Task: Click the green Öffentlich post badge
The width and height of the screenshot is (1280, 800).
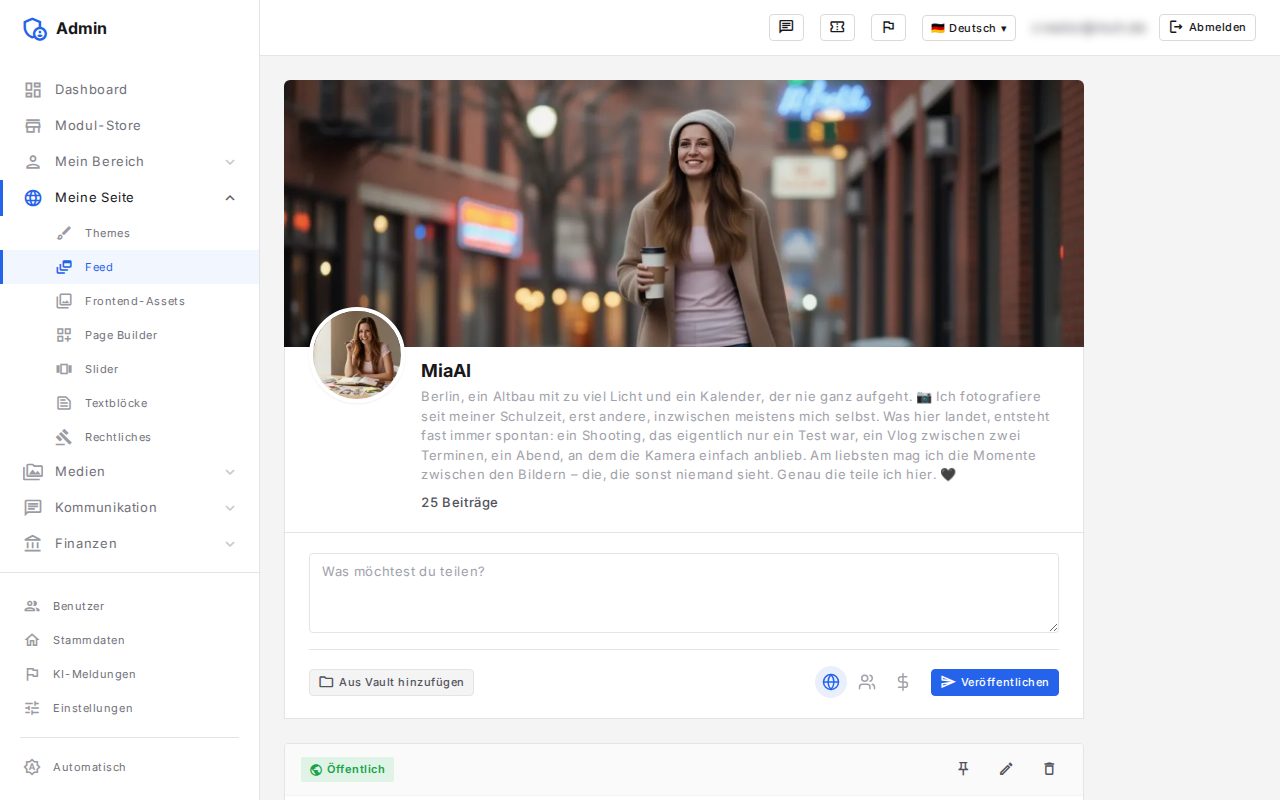Action: click(x=347, y=769)
